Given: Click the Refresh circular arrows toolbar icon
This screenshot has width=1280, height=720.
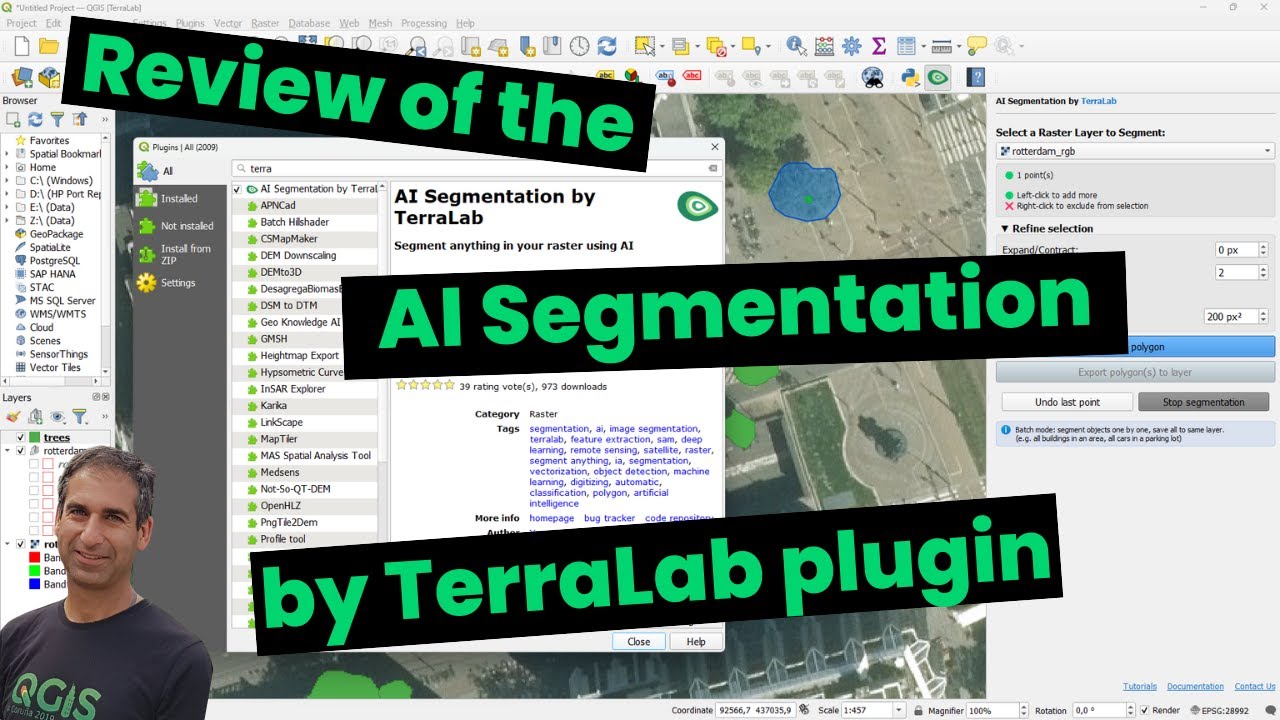Looking at the screenshot, I should point(606,45).
